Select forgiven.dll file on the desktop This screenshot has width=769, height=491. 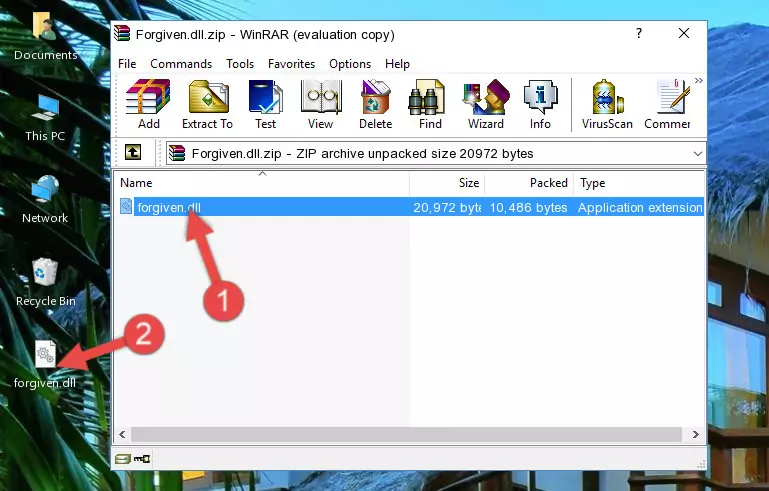point(45,365)
